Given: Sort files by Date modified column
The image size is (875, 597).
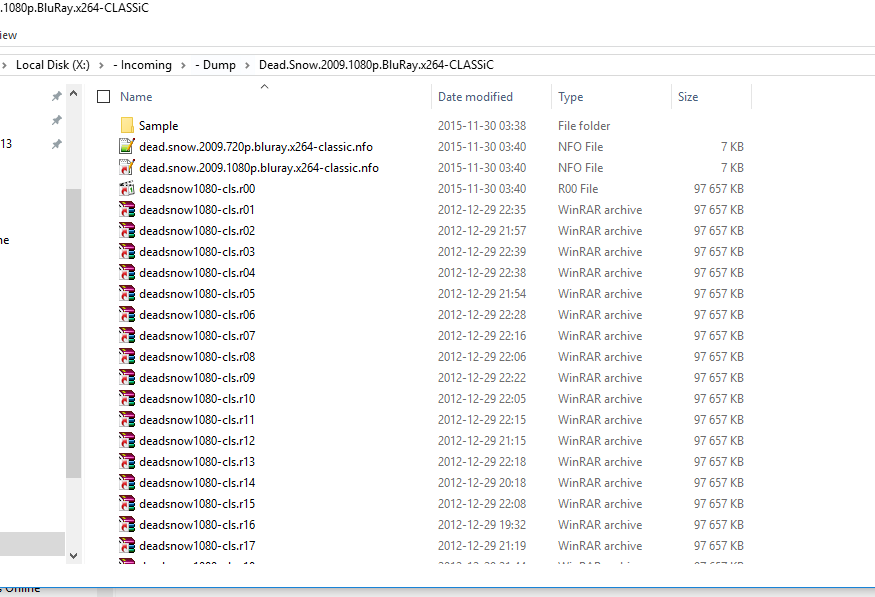Looking at the screenshot, I should pyautogui.click(x=475, y=97).
